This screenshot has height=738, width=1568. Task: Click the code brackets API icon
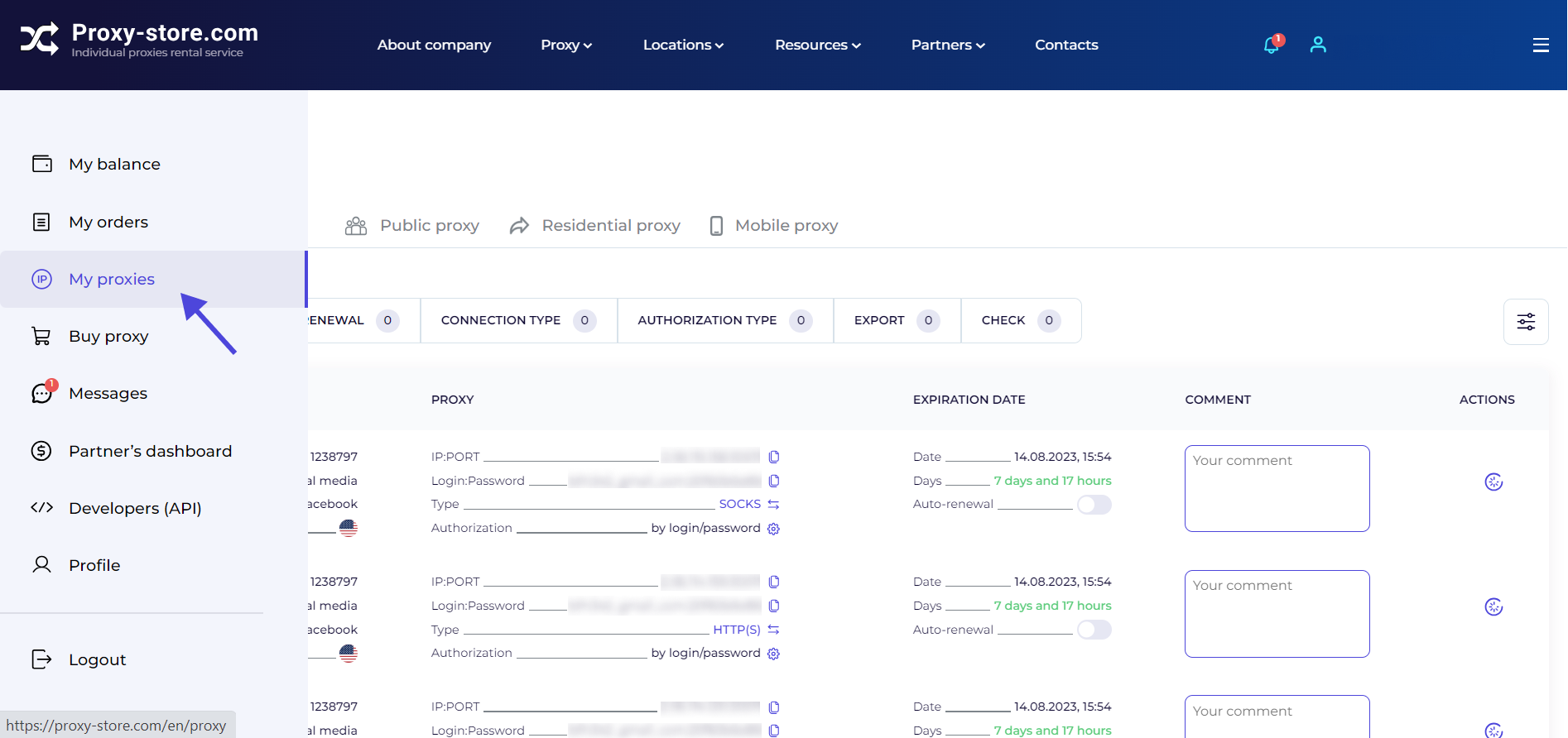pyautogui.click(x=41, y=508)
